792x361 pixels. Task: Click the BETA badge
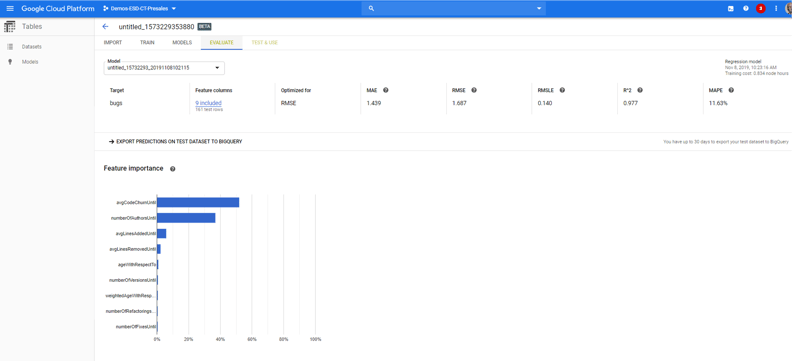204,27
